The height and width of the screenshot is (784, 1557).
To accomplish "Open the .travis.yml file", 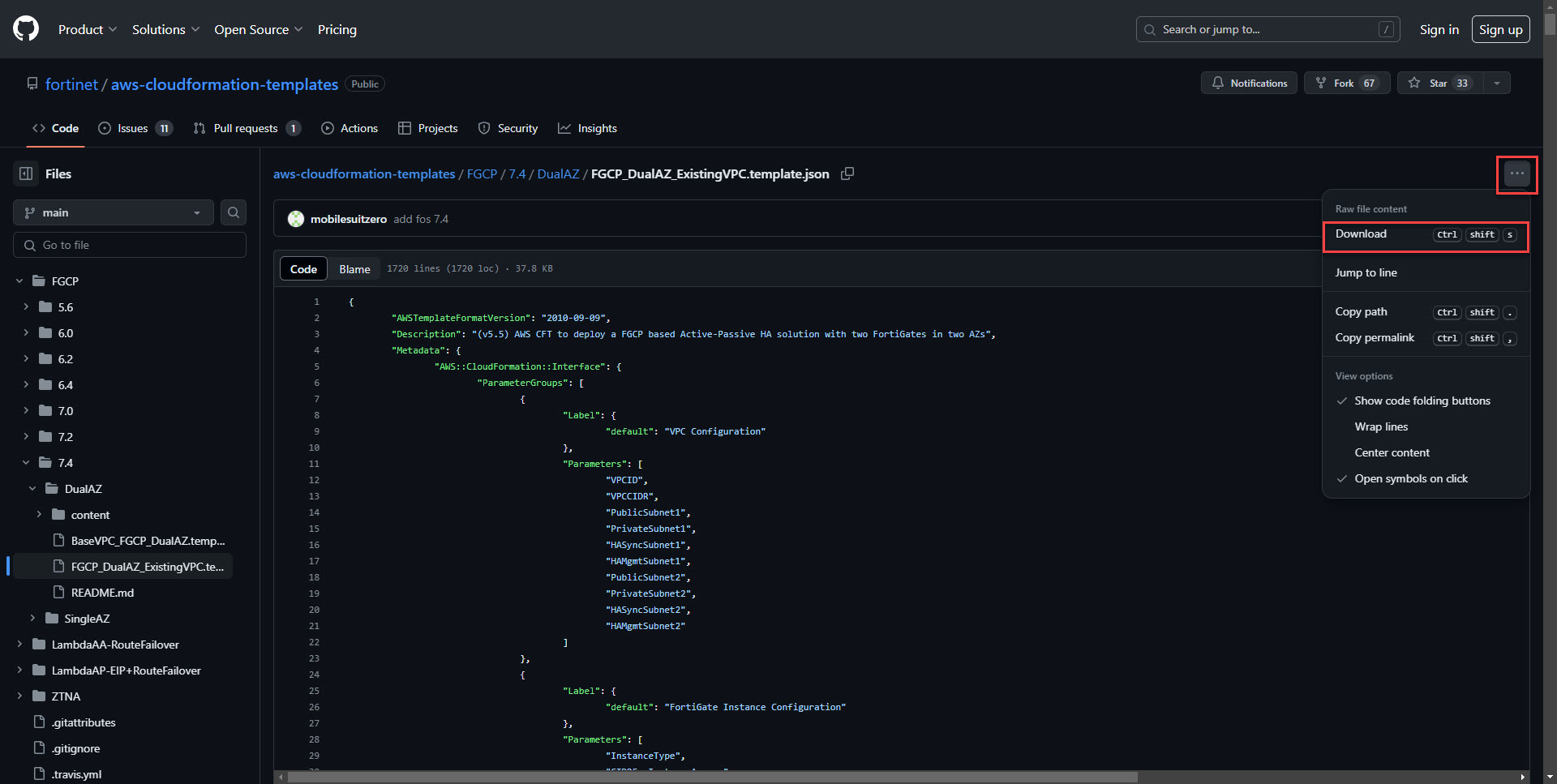I will (76, 774).
